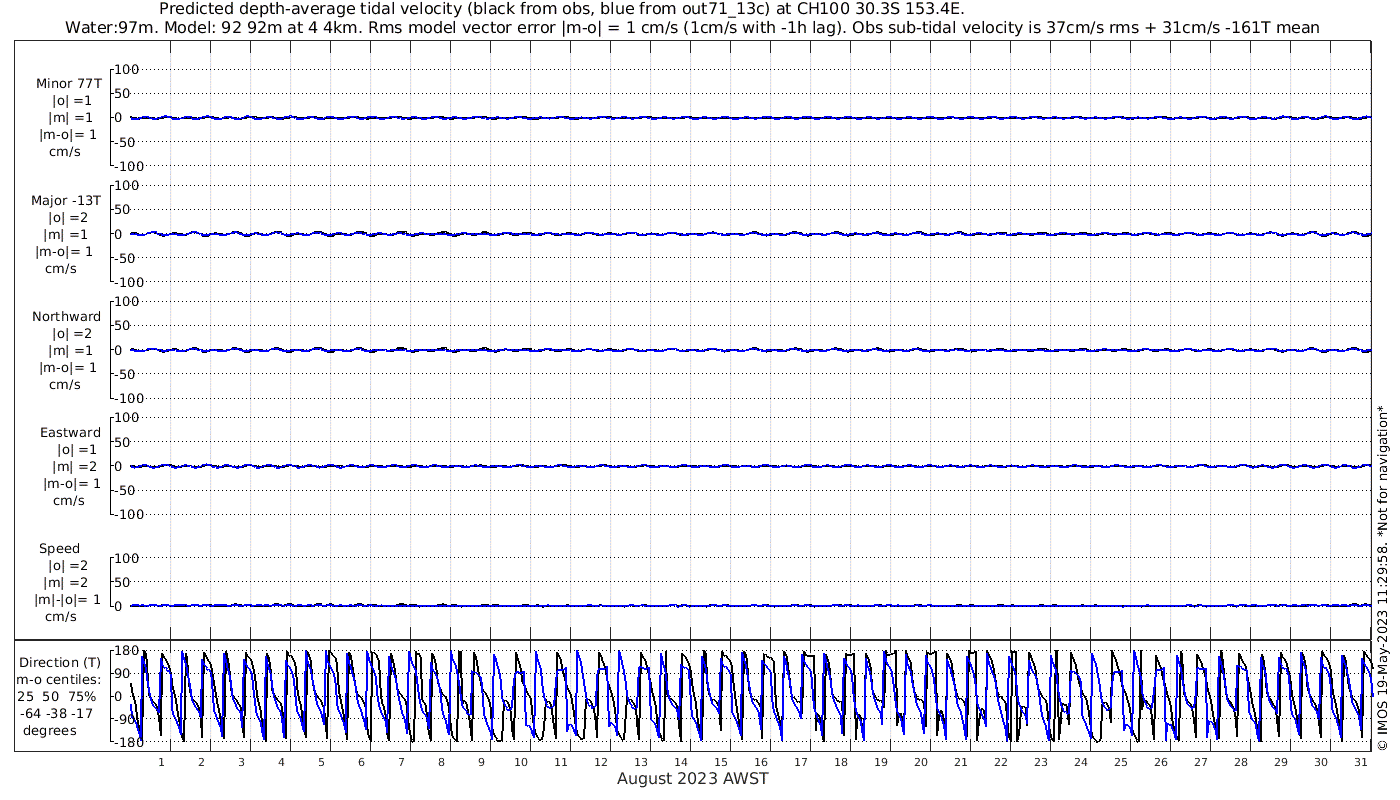Image resolution: width=1400 pixels, height=800 pixels.
Task: Click the '100' tick of Minor panel axis
Action: pyautogui.click(x=128, y=69)
